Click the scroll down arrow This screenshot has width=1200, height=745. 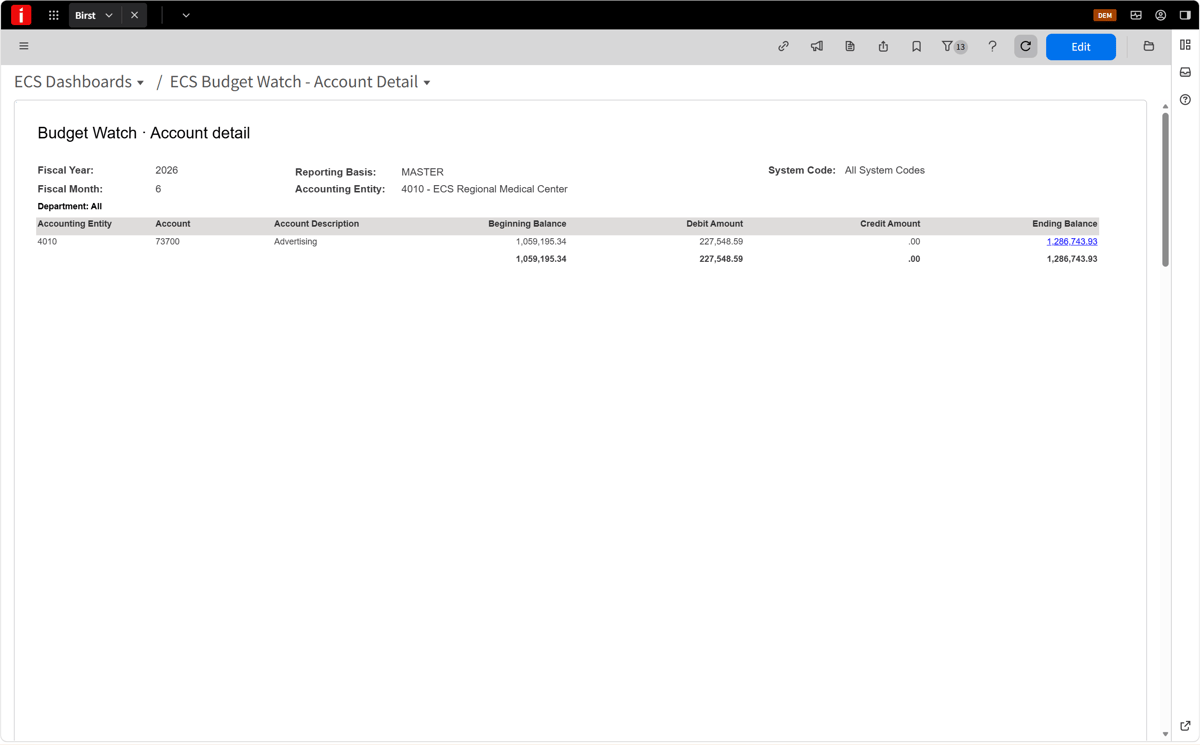coord(1165,734)
